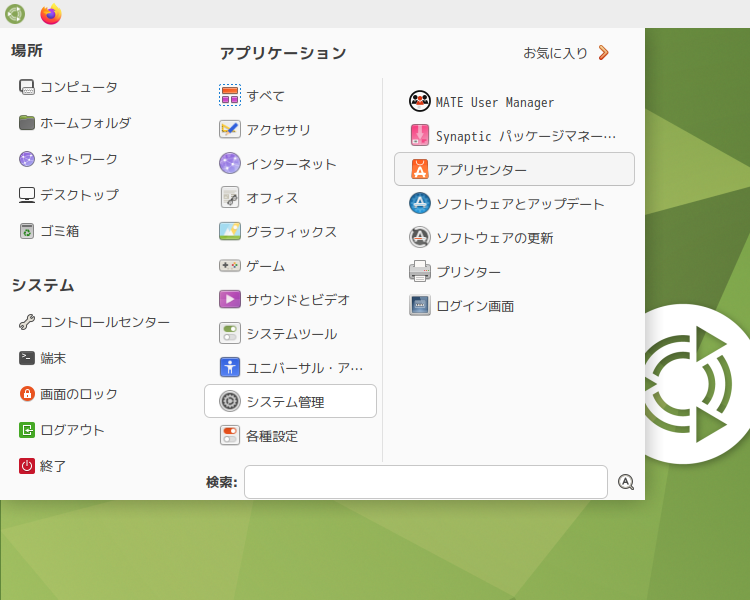Image resolution: width=750 pixels, height=600 pixels.
Task: Launch Synaptic パッケージマネージャ
Action: tap(514, 135)
